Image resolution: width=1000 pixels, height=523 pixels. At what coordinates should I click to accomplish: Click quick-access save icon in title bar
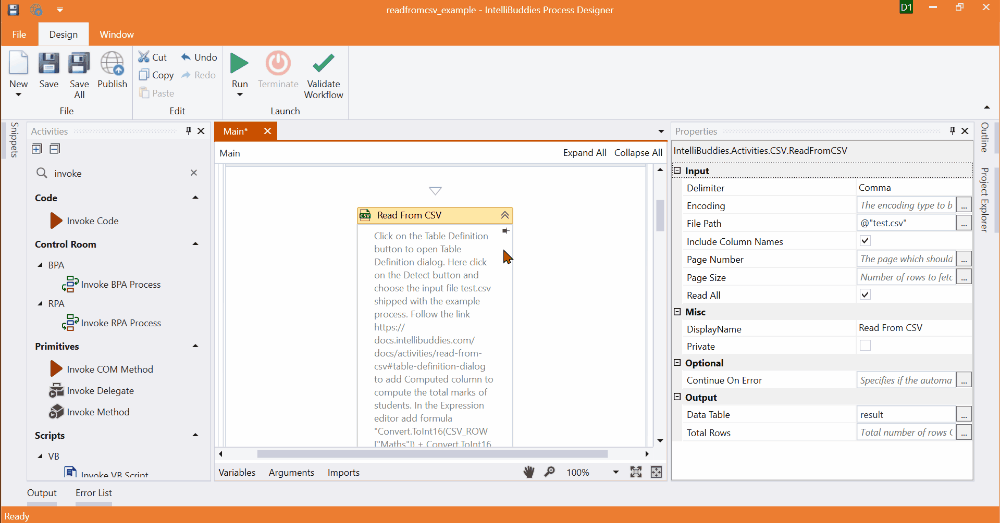tap(13, 10)
